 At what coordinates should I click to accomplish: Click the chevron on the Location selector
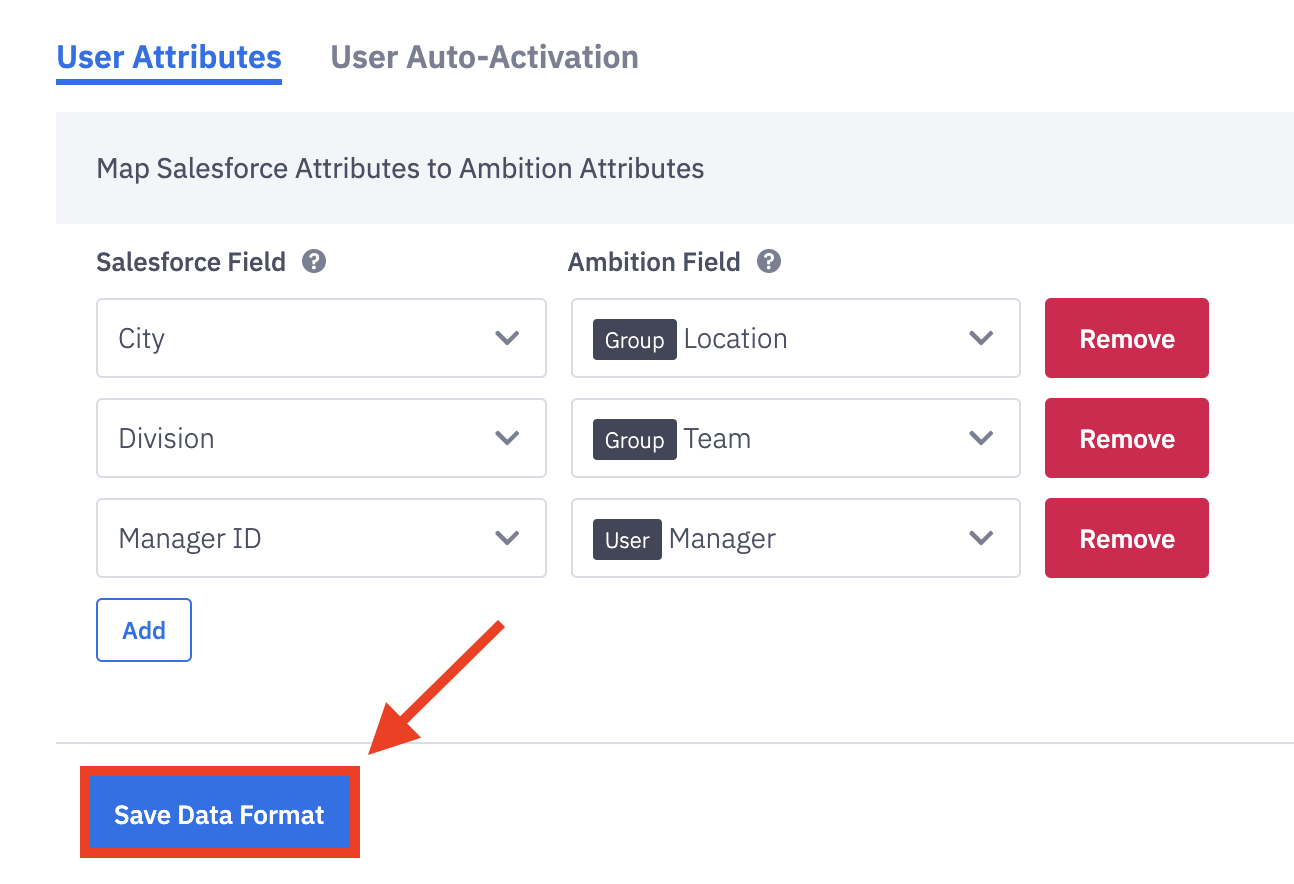point(980,338)
